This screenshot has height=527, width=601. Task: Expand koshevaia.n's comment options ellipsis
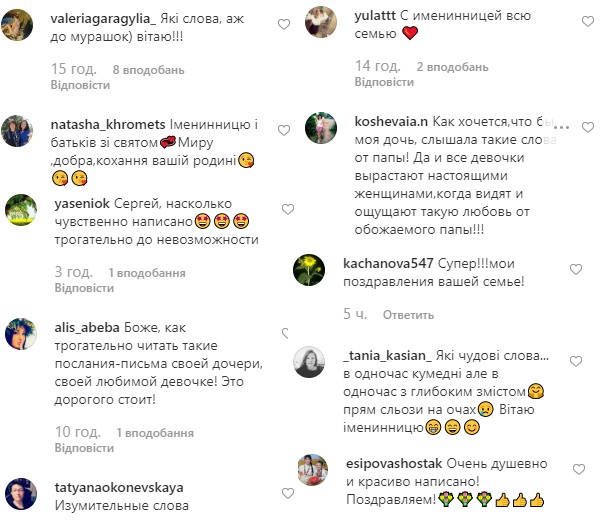point(562,126)
